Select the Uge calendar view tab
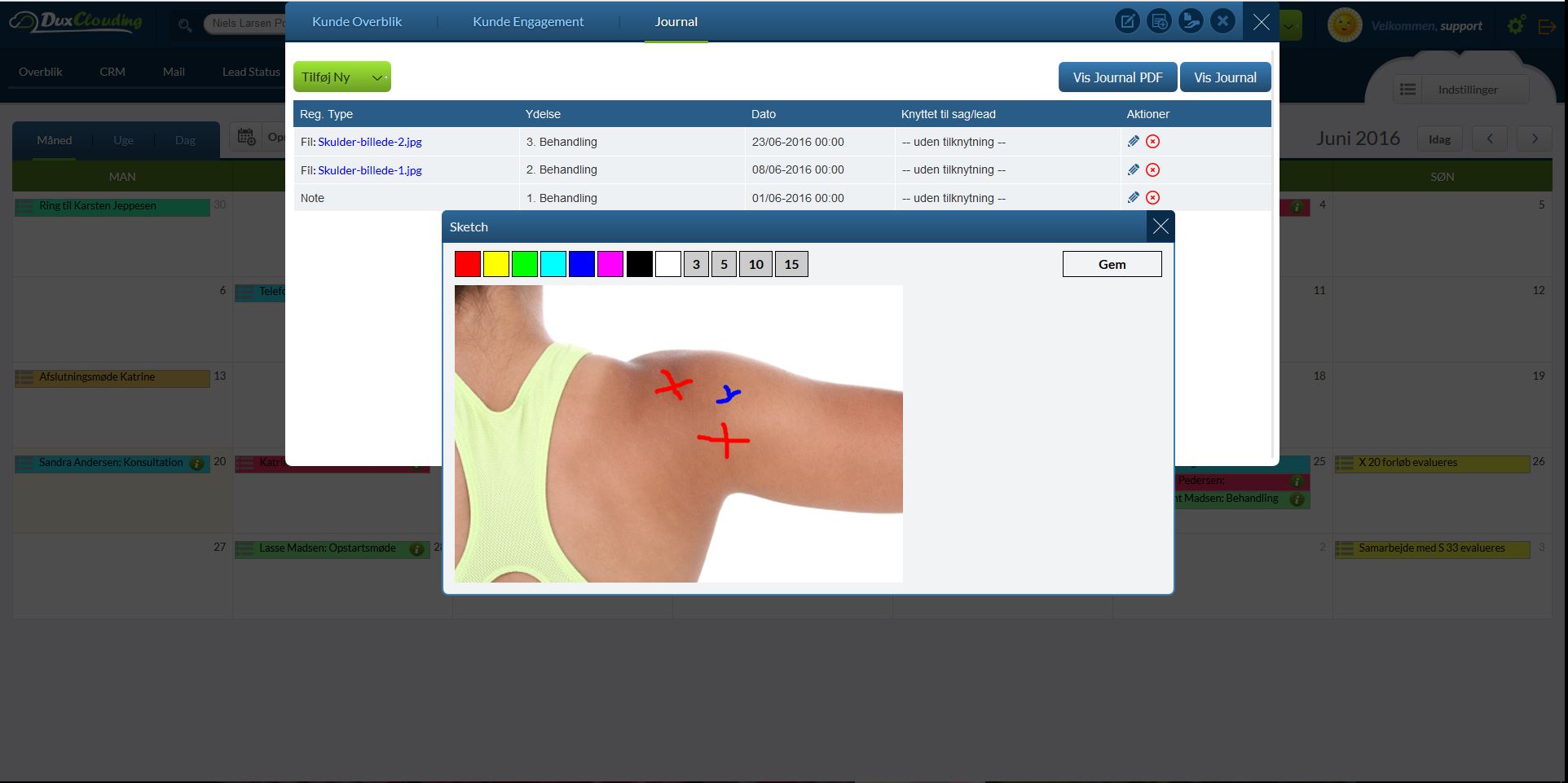 pos(123,140)
